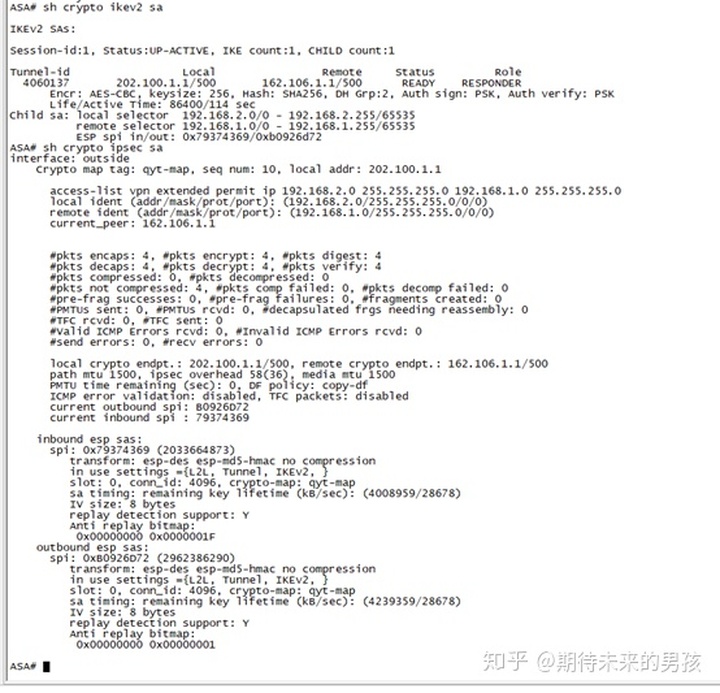Screen dimensions: 720x693
Task: Click the RESPONDER role text
Action: point(491,83)
